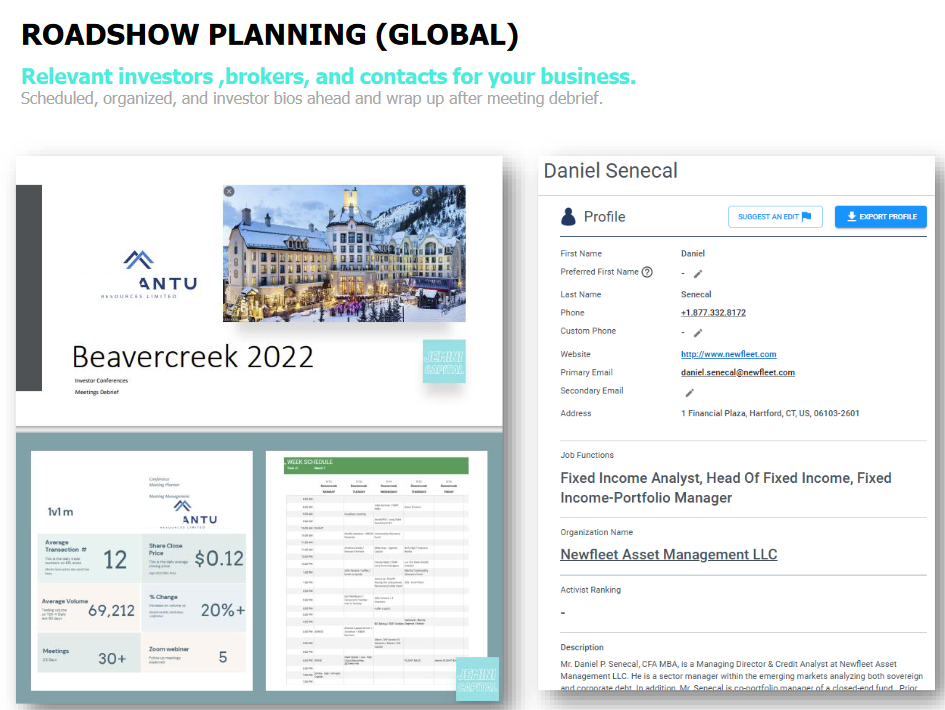The image size is (945, 710).
Task: Close the hotel photo with the X icon
Action: (x=229, y=191)
